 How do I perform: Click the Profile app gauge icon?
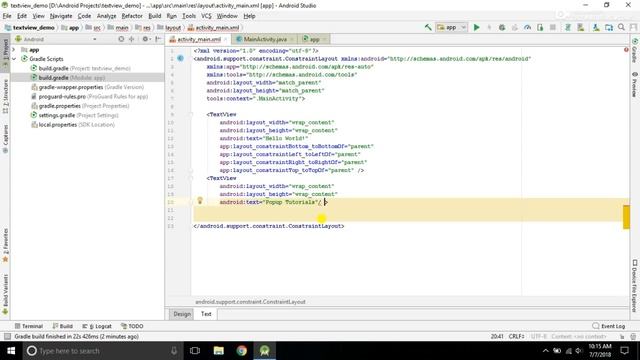(527, 27)
